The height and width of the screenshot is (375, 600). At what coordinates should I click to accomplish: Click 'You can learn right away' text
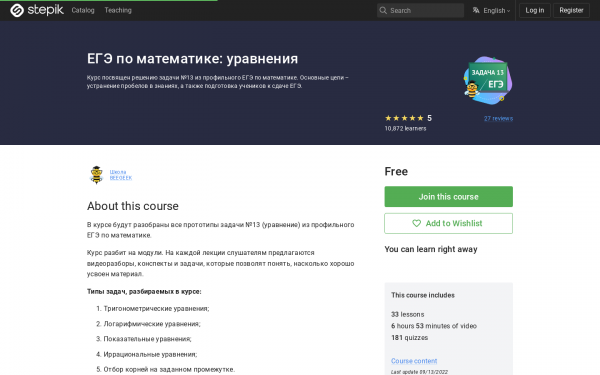coord(431,249)
